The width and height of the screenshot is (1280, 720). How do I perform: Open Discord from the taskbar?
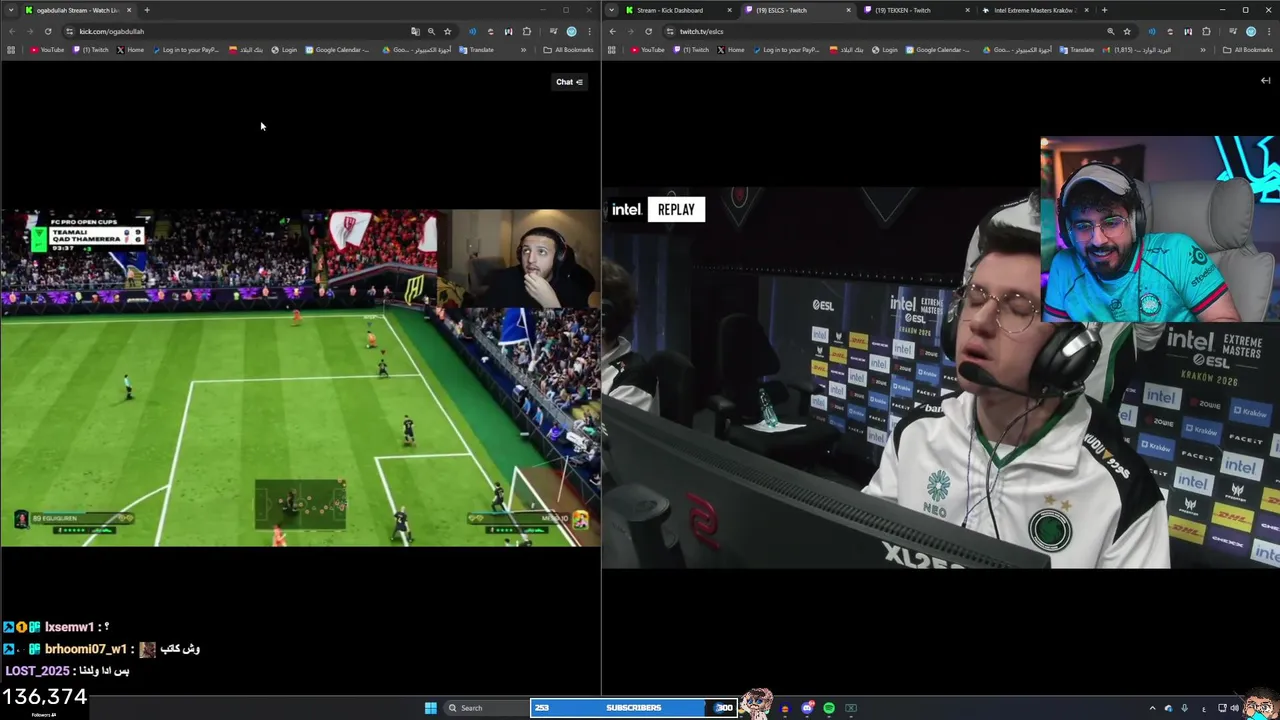pos(807,708)
